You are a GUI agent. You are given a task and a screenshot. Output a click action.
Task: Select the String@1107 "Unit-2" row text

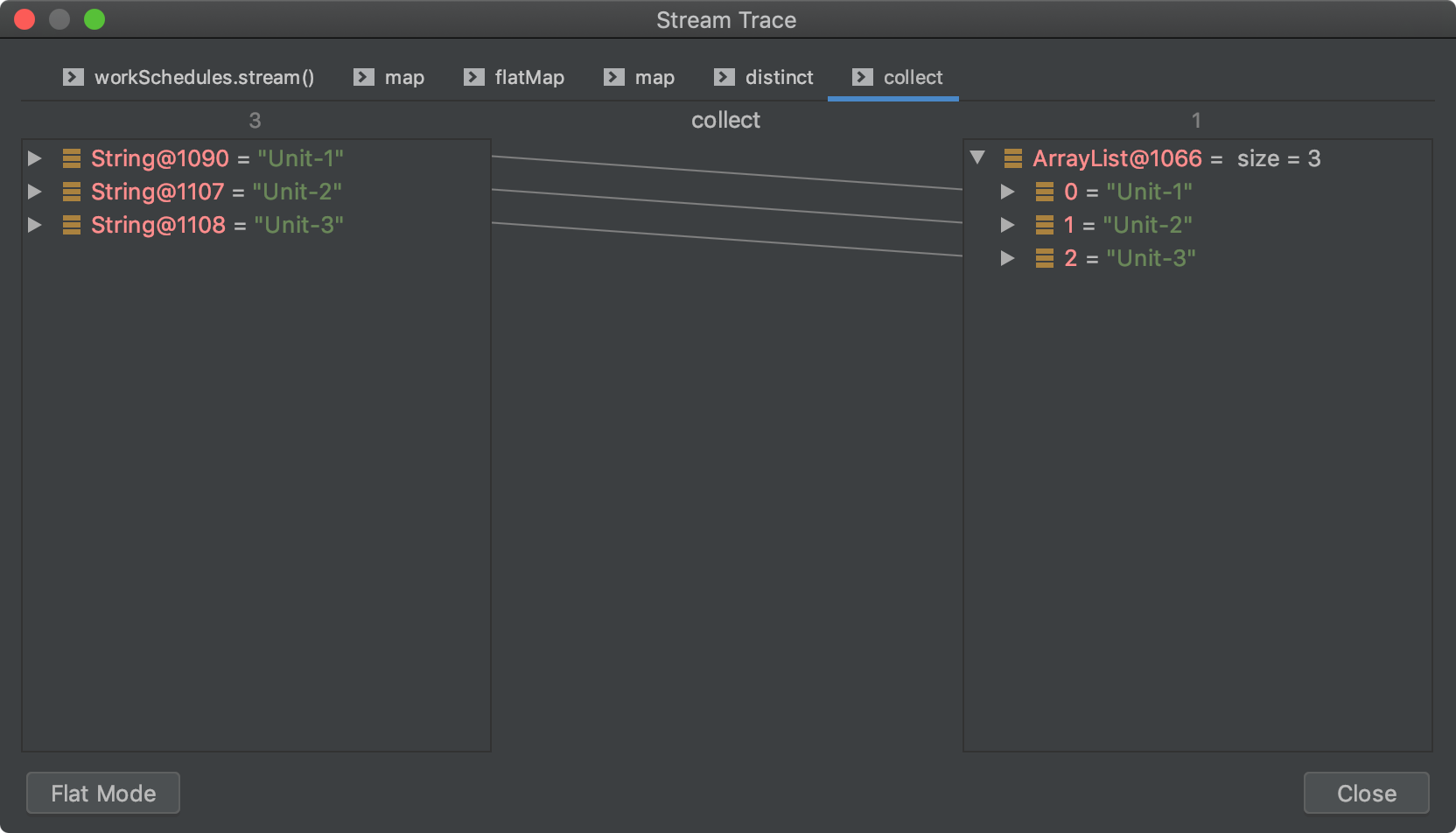click(x=216, y=192)
